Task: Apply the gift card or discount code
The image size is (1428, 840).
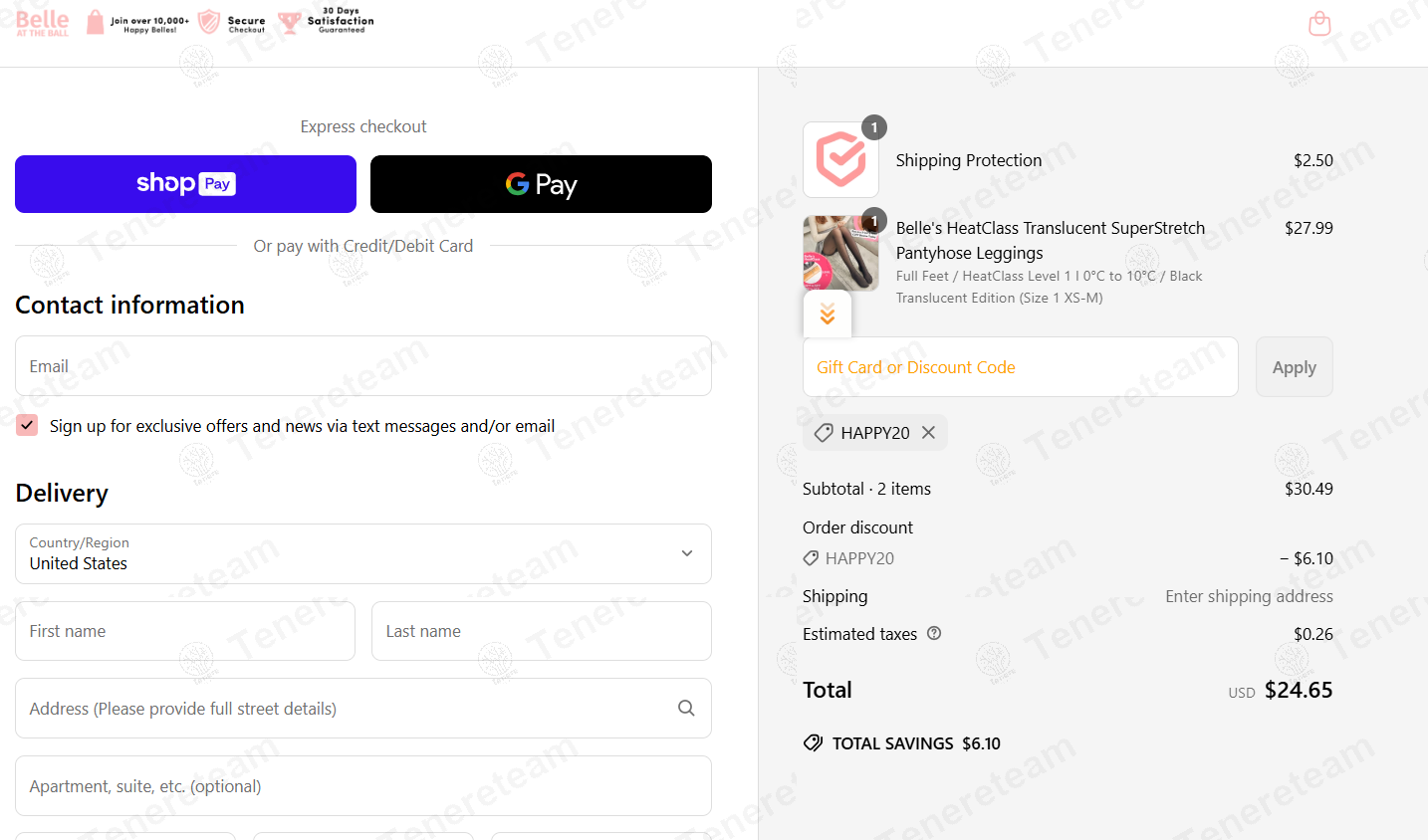Action: point(1294,367)
